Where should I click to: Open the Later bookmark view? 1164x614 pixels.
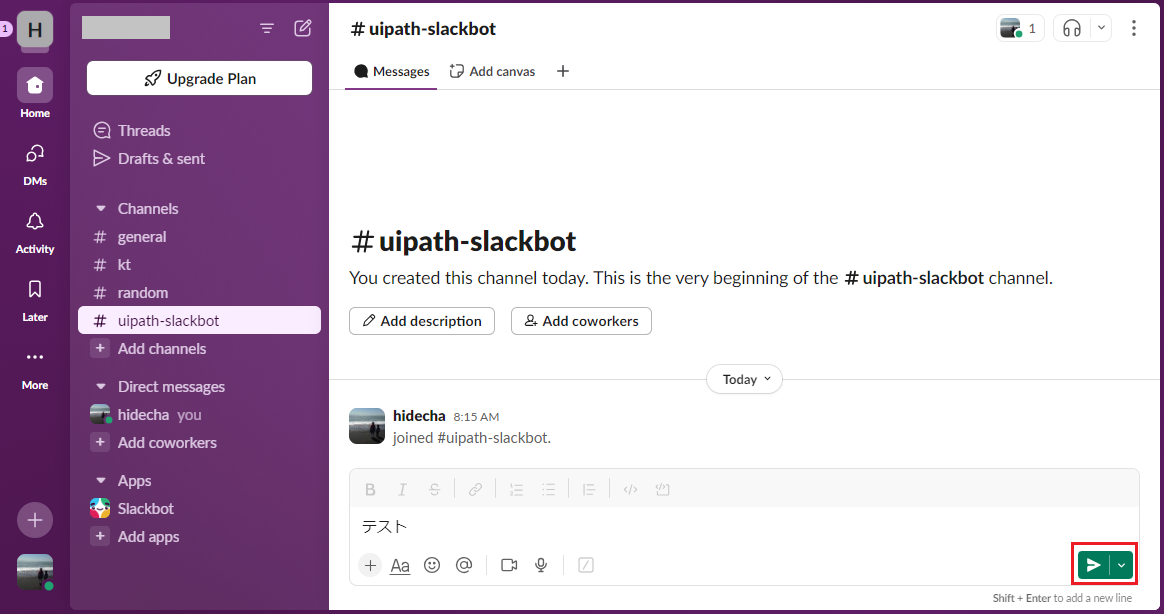point(35,300)
